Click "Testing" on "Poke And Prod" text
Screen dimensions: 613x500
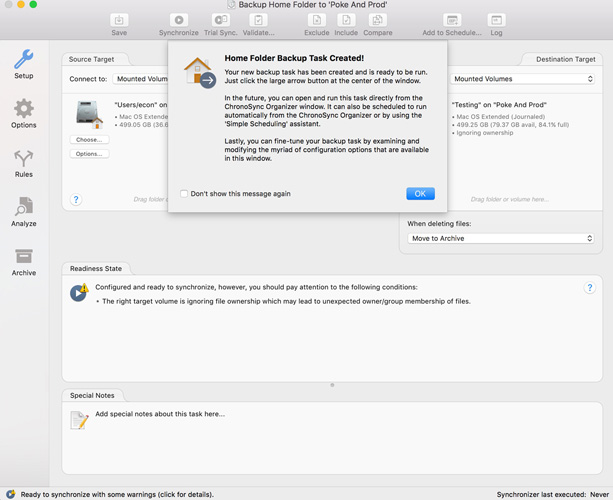click(x=499, y=105)
